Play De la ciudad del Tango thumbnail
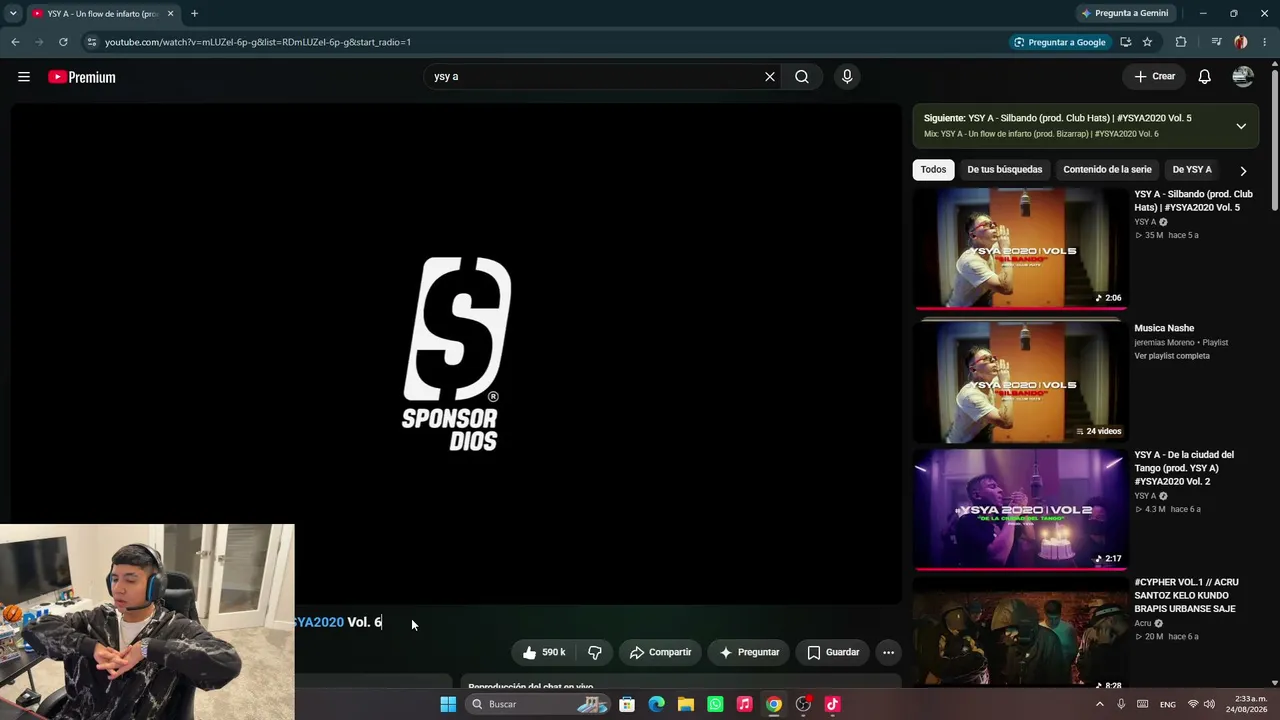The image size is (1280, 720). coord(1020,509)
